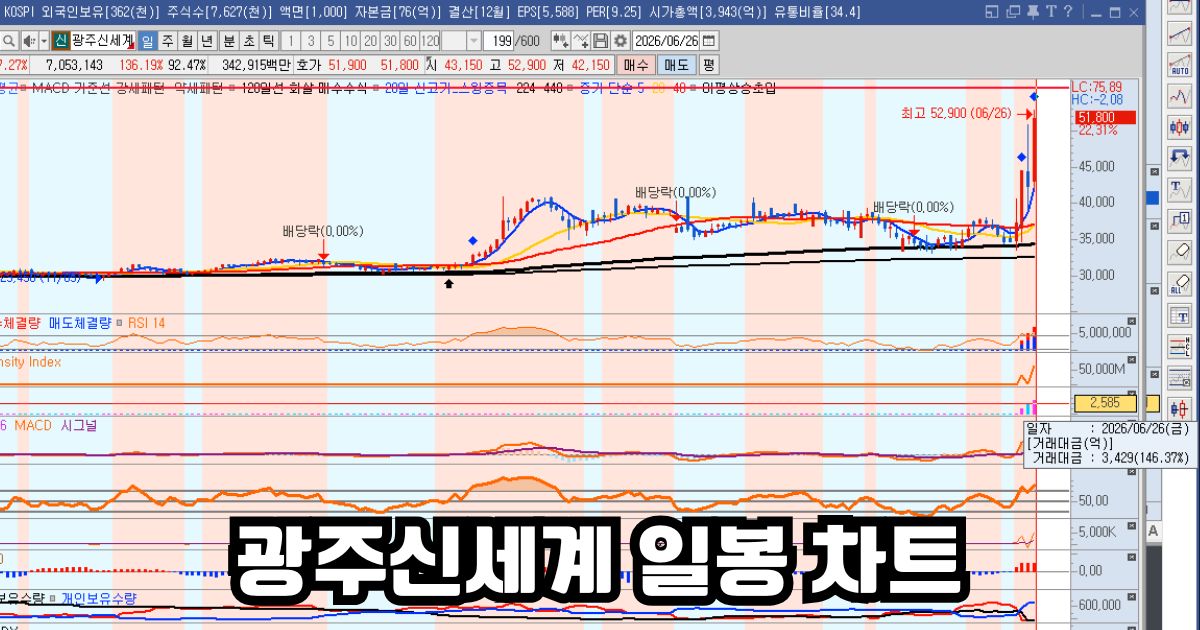This screenshot has height=630, width=1200.
Task: Click the MACD indicator label
Action: click(x=35, y=425)
